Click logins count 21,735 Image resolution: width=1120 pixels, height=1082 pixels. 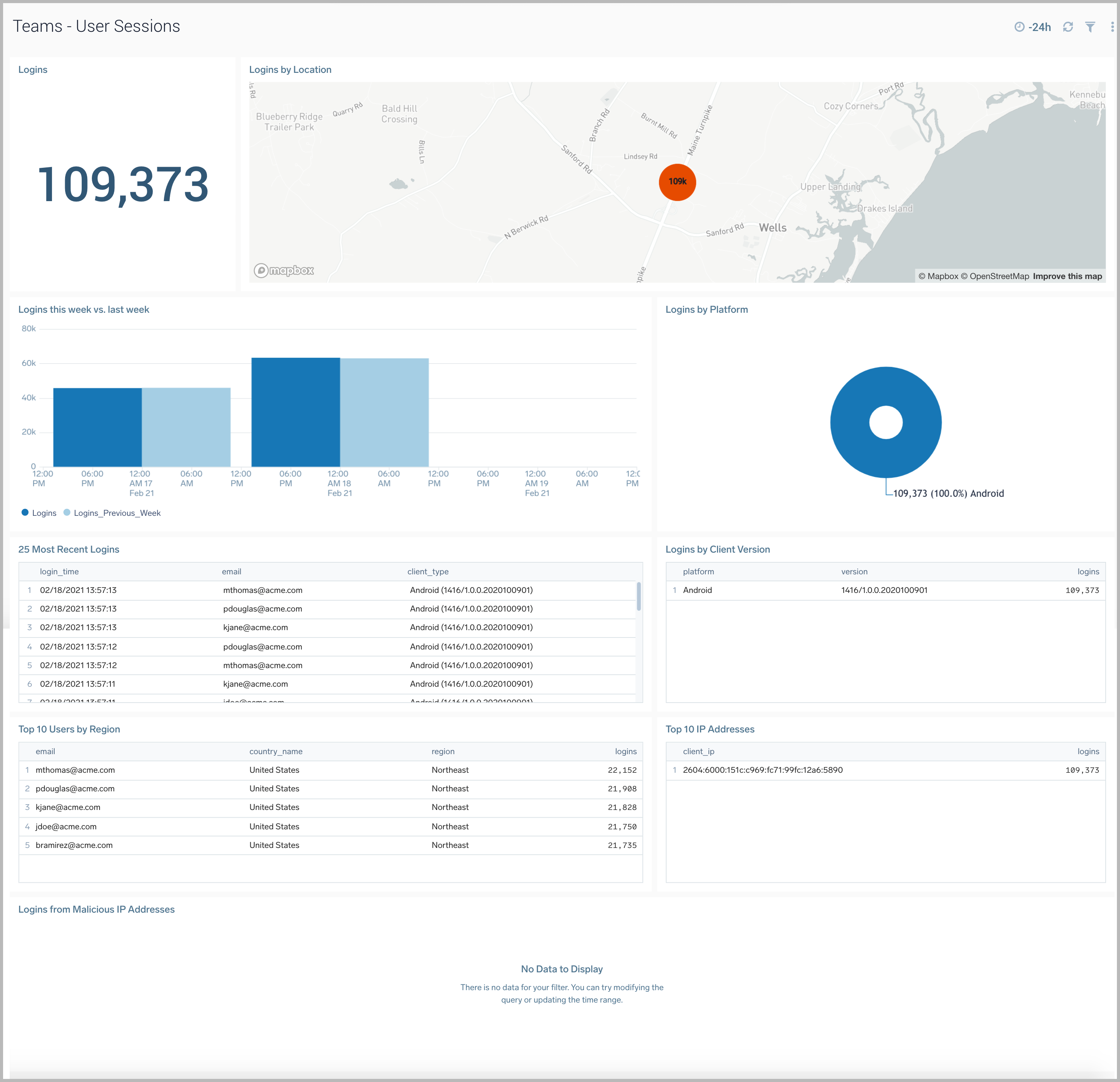tap(622, 846)
